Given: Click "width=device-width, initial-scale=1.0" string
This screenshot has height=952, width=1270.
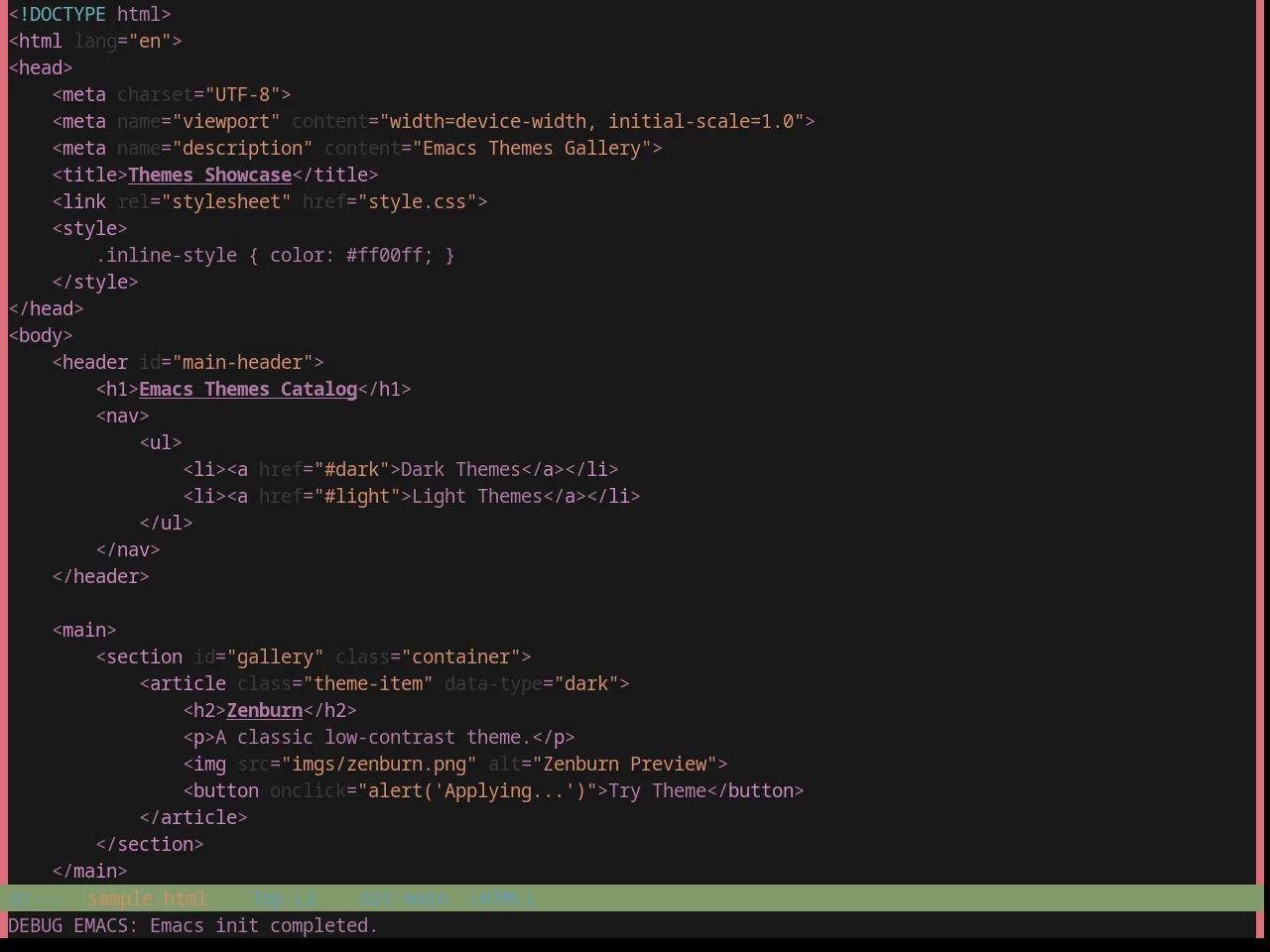Looking at the screenshot, I should click(591, 121).
